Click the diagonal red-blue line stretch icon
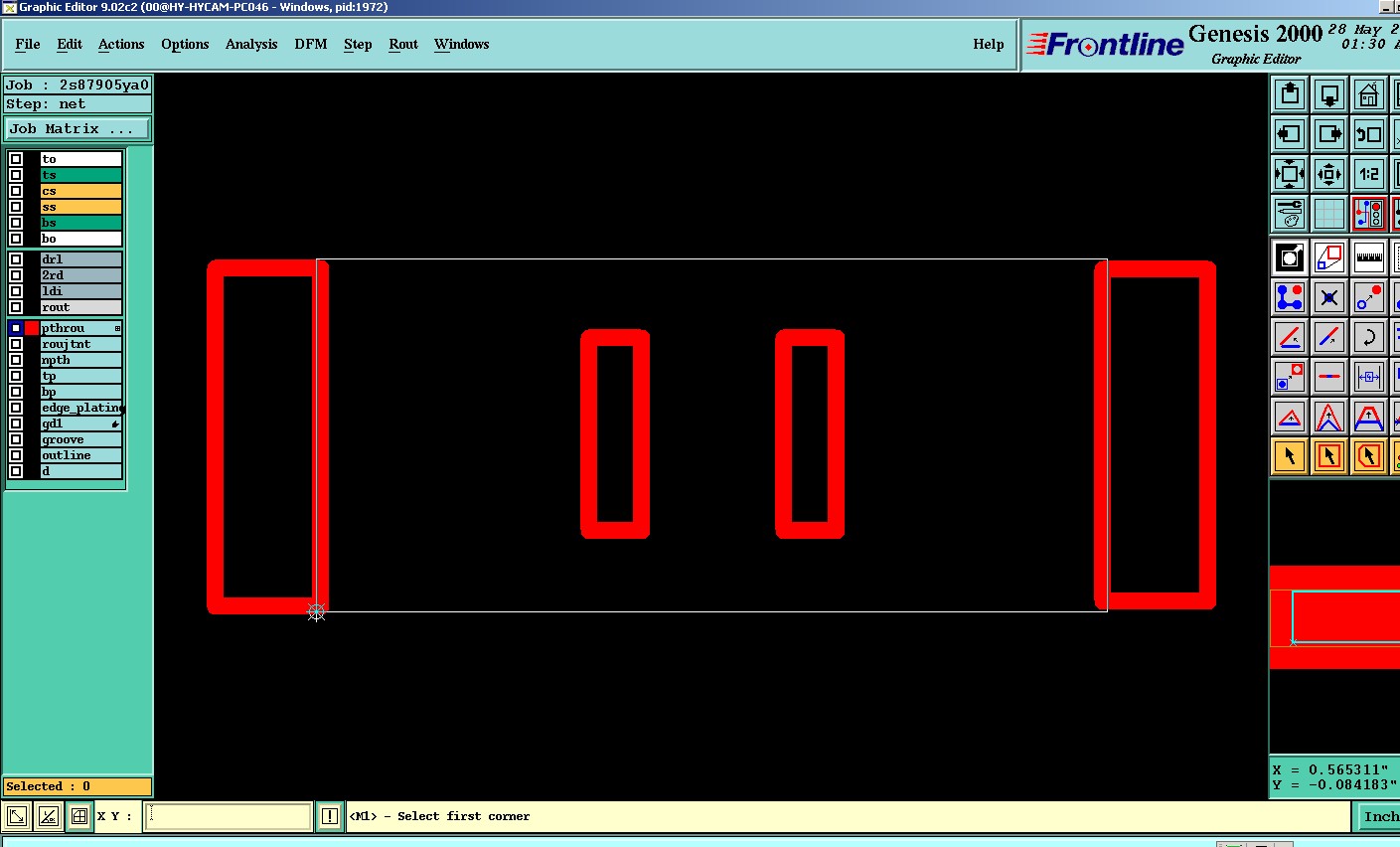 coord(1329,337)
